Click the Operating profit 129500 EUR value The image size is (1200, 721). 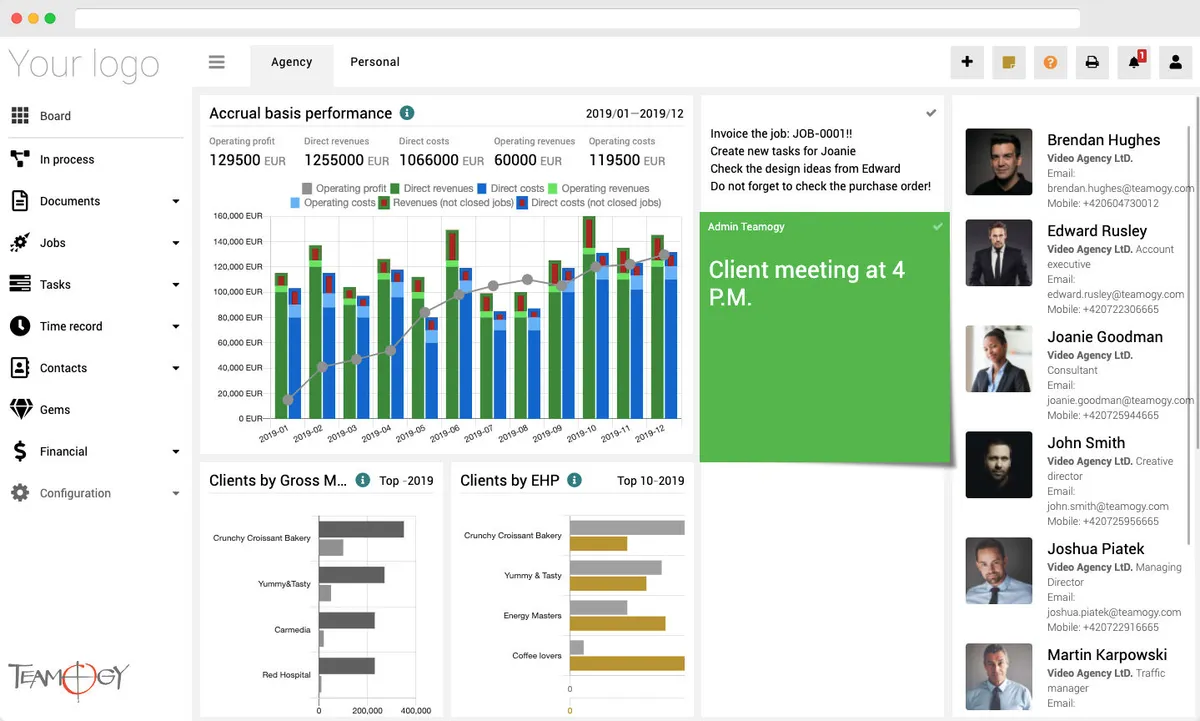(x=247, y=160)
